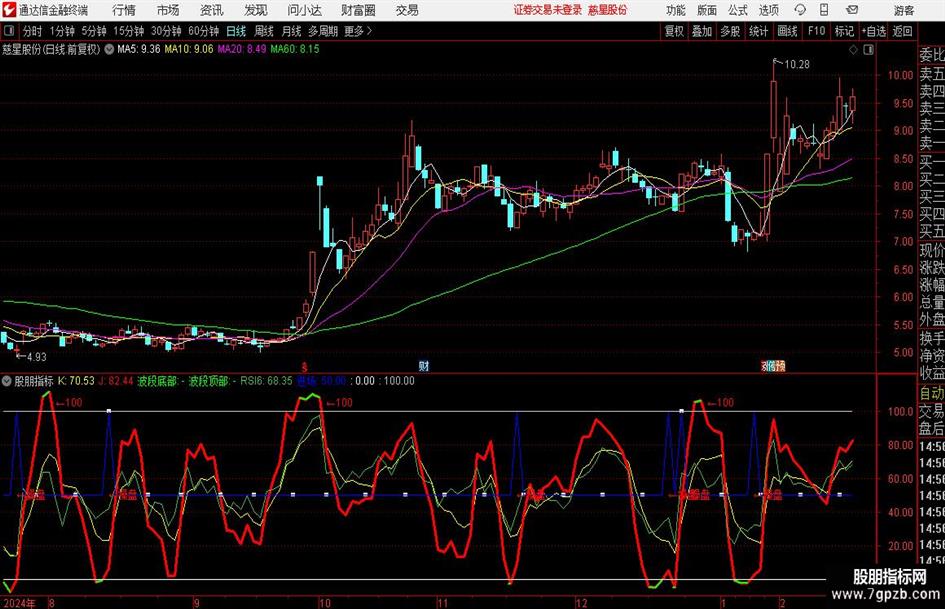
Task: Click the mobile phone icon
Action: pos(824,10)
